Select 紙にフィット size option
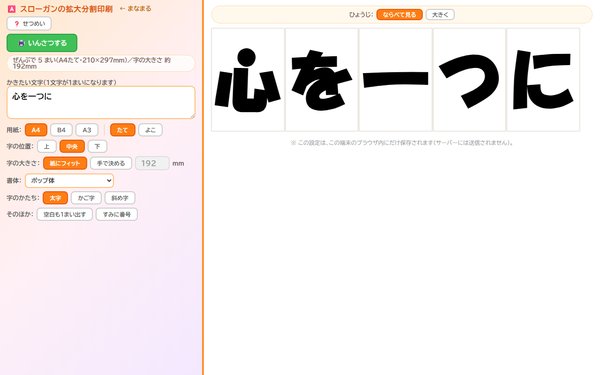The height and width of the screenshot is (375, 600). click(x=65, y=163)
